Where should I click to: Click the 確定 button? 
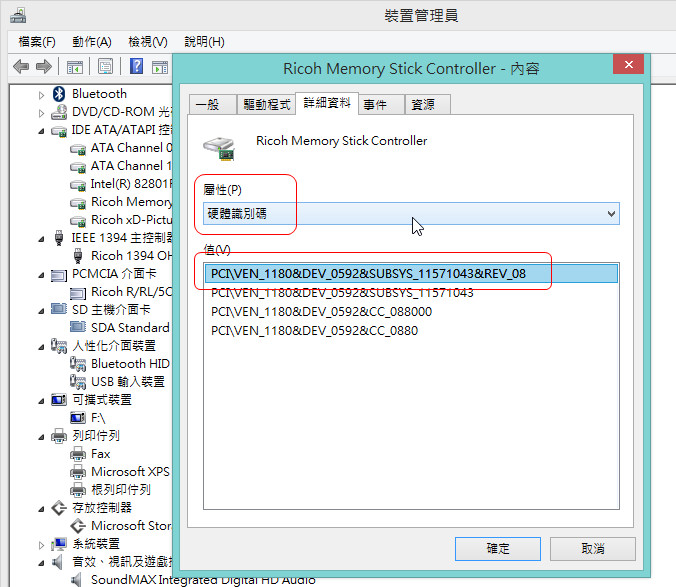[498, 549]
